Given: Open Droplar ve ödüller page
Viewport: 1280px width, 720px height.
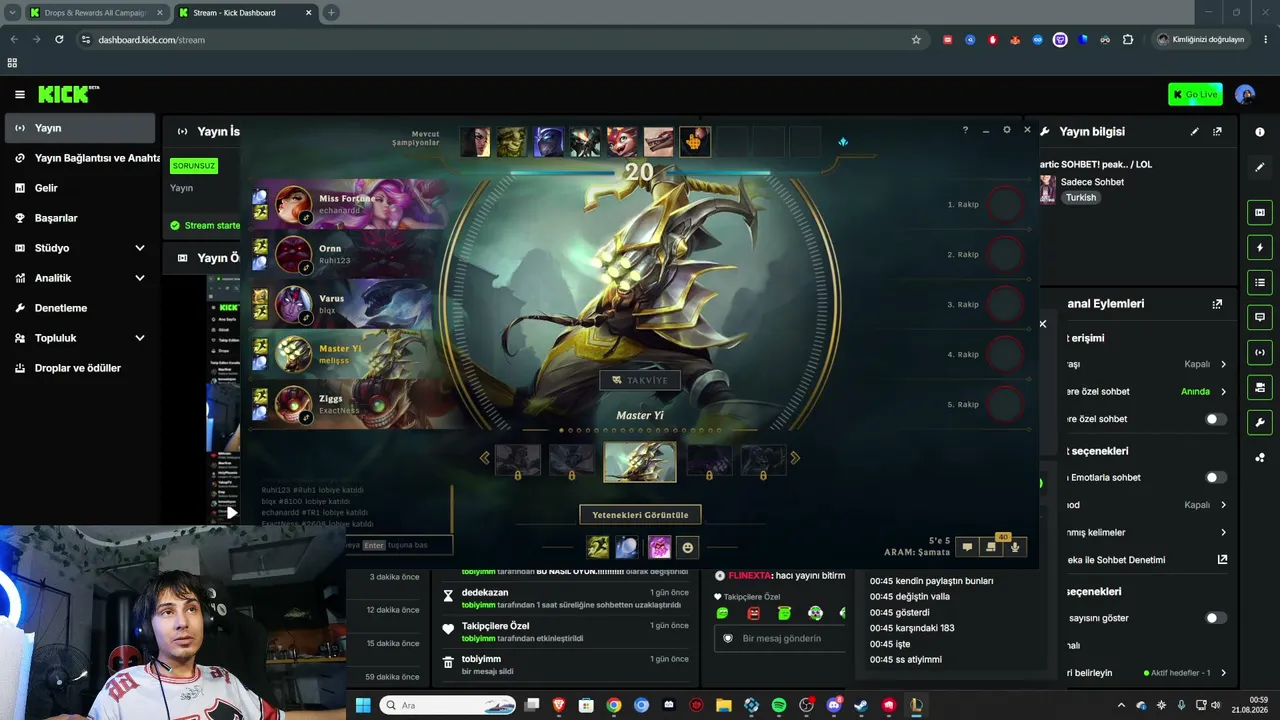Looking at the screenshot, I should (80, 368).
